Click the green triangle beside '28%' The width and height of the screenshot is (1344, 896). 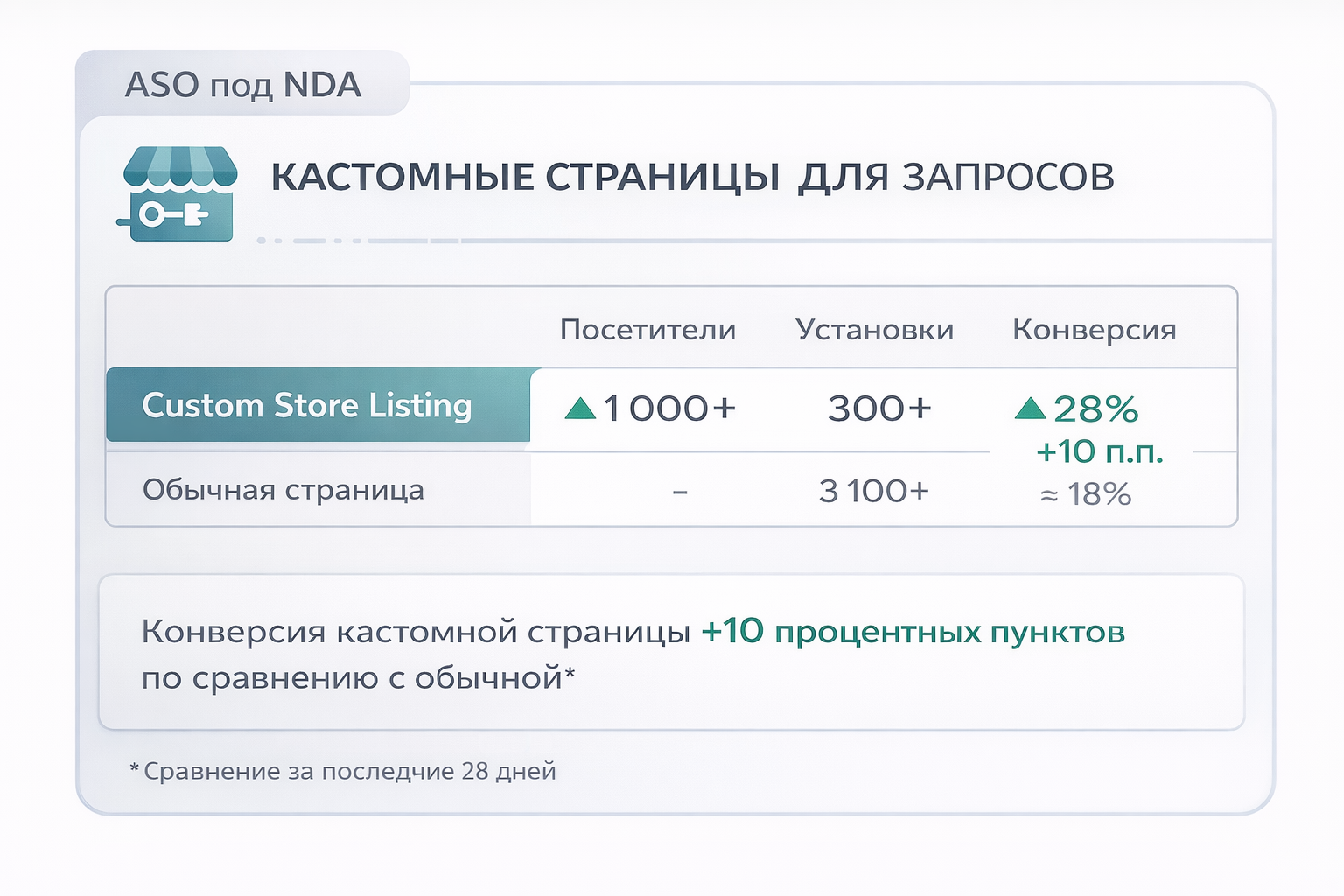(1030, 408)
